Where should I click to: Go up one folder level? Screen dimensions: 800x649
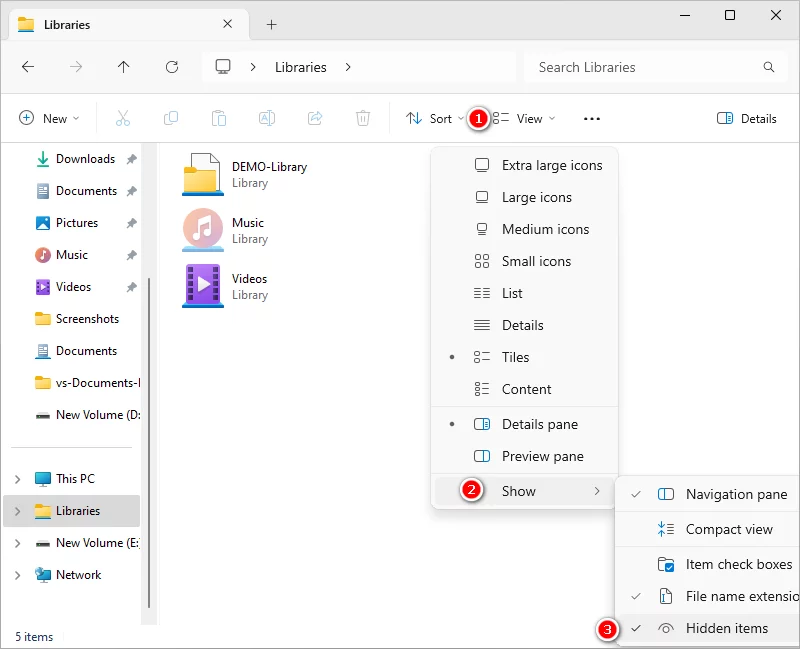click(x=123, y=67)
